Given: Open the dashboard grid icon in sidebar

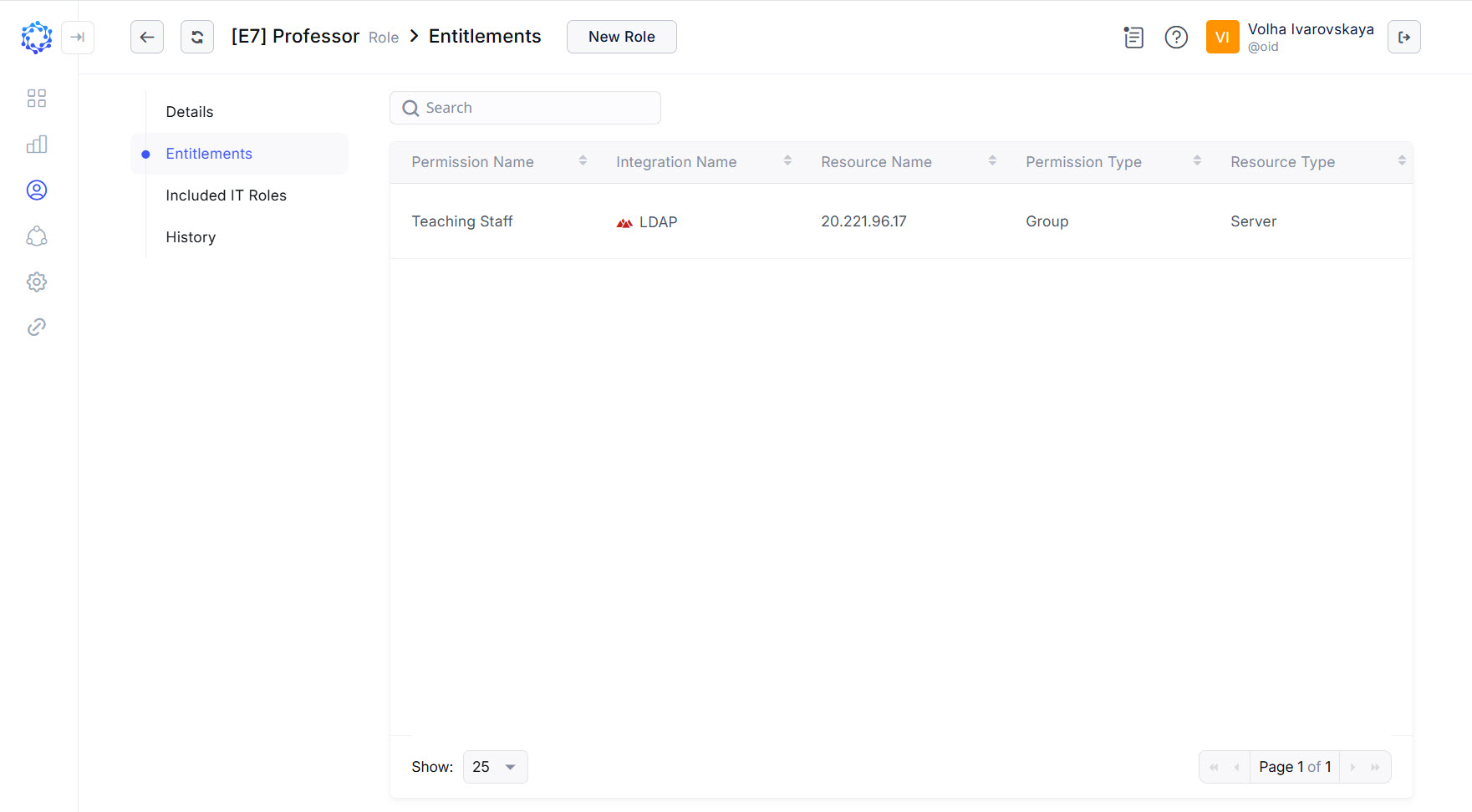Looking at the screenshot, I should tap(37, 99).
